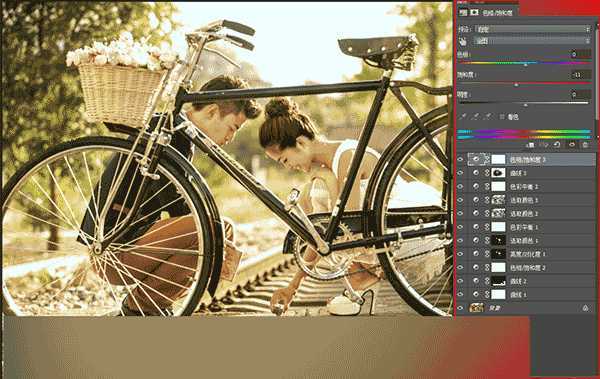Image resolution: width=600 pixels, height=379 pixels.
Task: Open the preset (预设) dropdown
Action: [533, 29]
